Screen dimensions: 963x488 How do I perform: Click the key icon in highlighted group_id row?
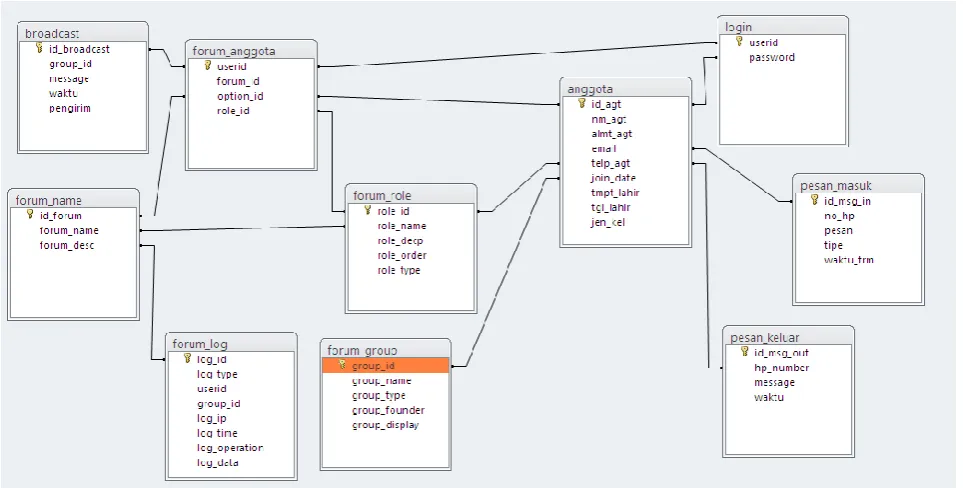coord(342,365)
